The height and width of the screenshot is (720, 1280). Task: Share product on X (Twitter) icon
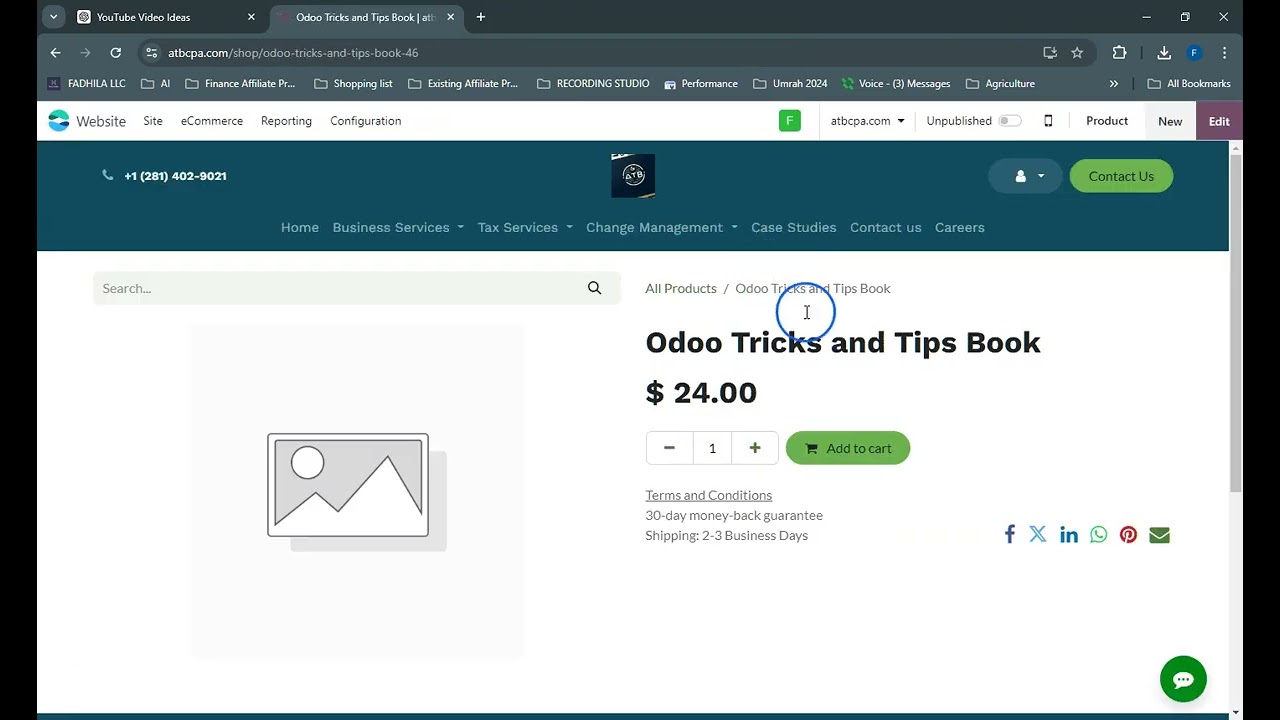(1038, 535)
